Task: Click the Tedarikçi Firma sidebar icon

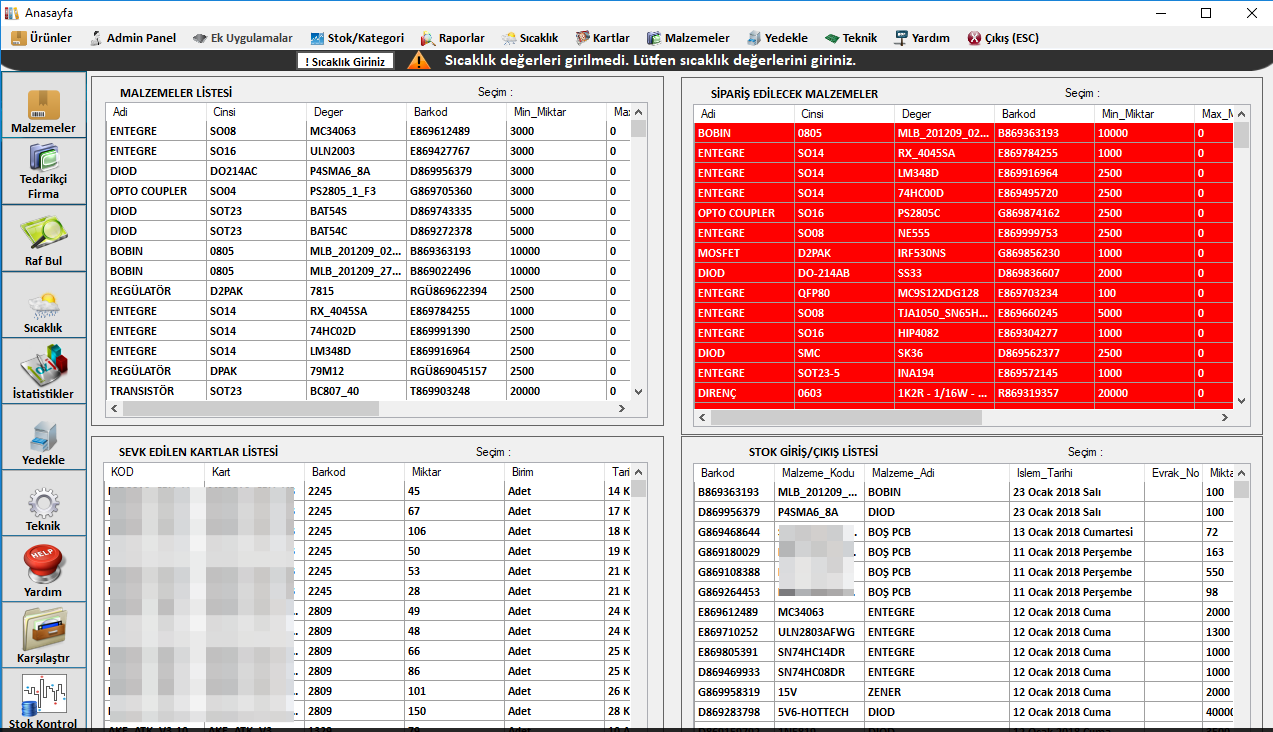Action: [43, 162]
